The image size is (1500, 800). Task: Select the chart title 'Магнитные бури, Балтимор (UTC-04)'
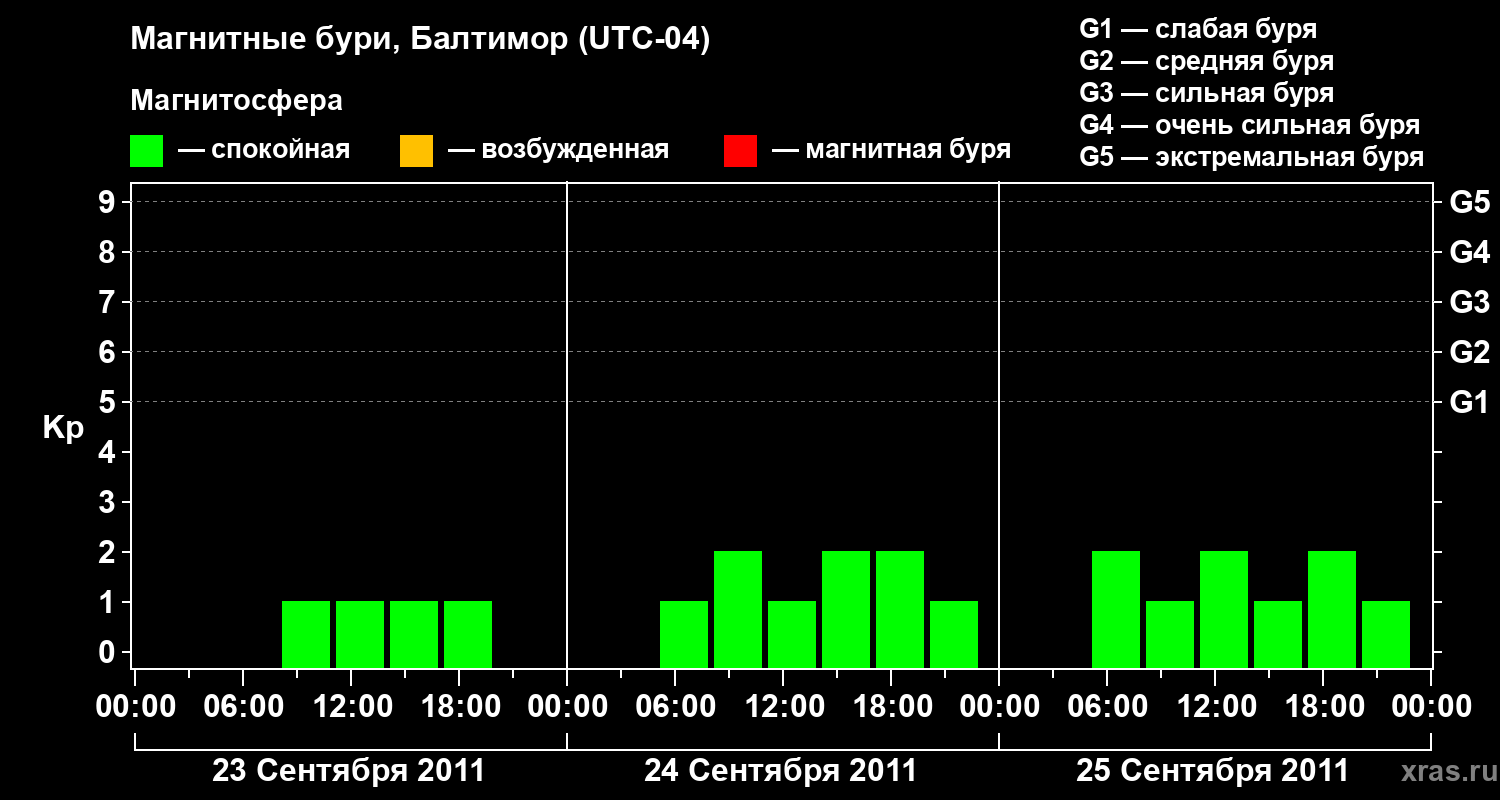420,41
